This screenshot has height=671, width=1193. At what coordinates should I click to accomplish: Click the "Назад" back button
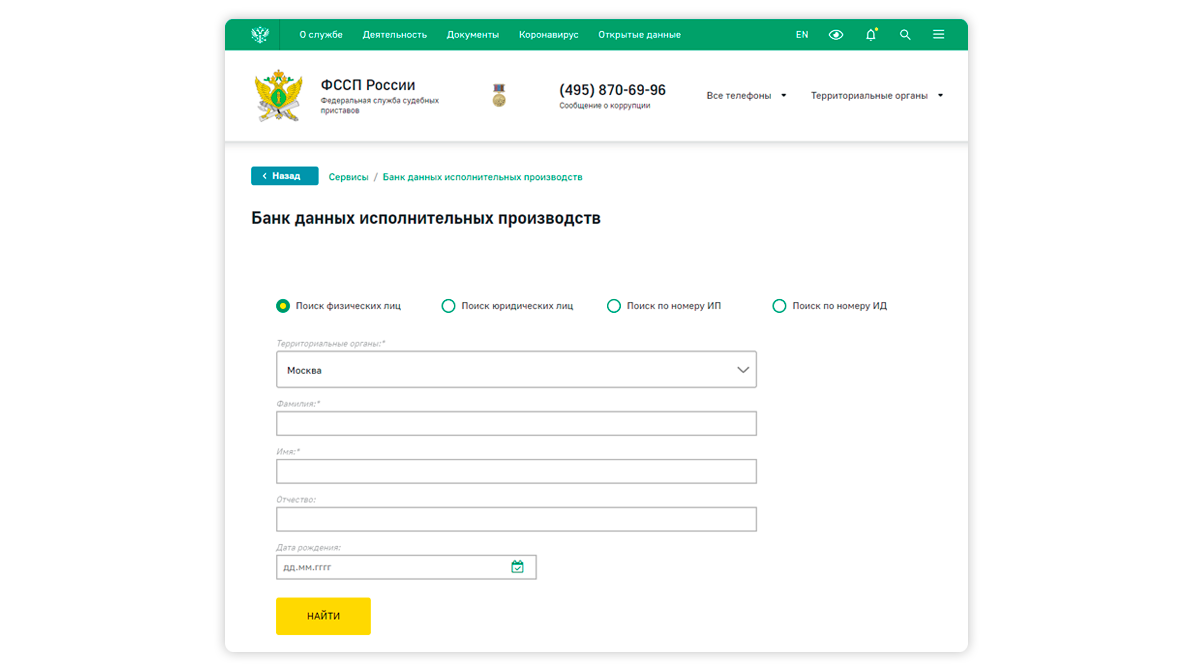point(284,176)
